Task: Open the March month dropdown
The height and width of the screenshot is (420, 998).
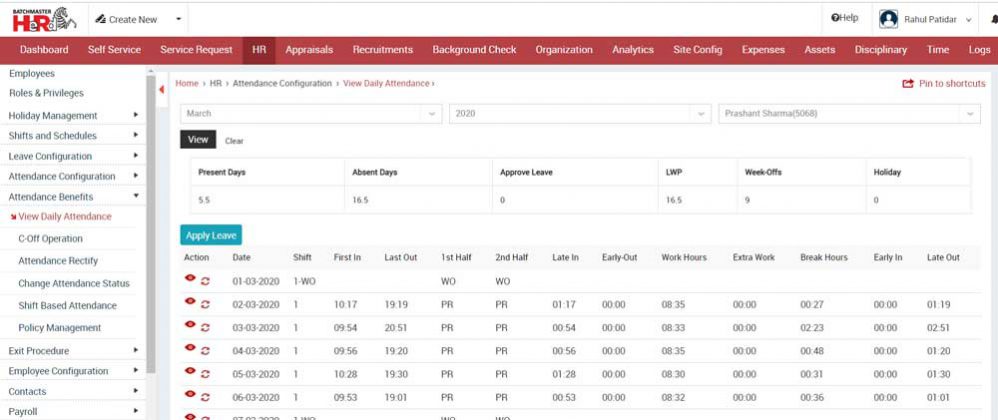Action: point(310,114)
